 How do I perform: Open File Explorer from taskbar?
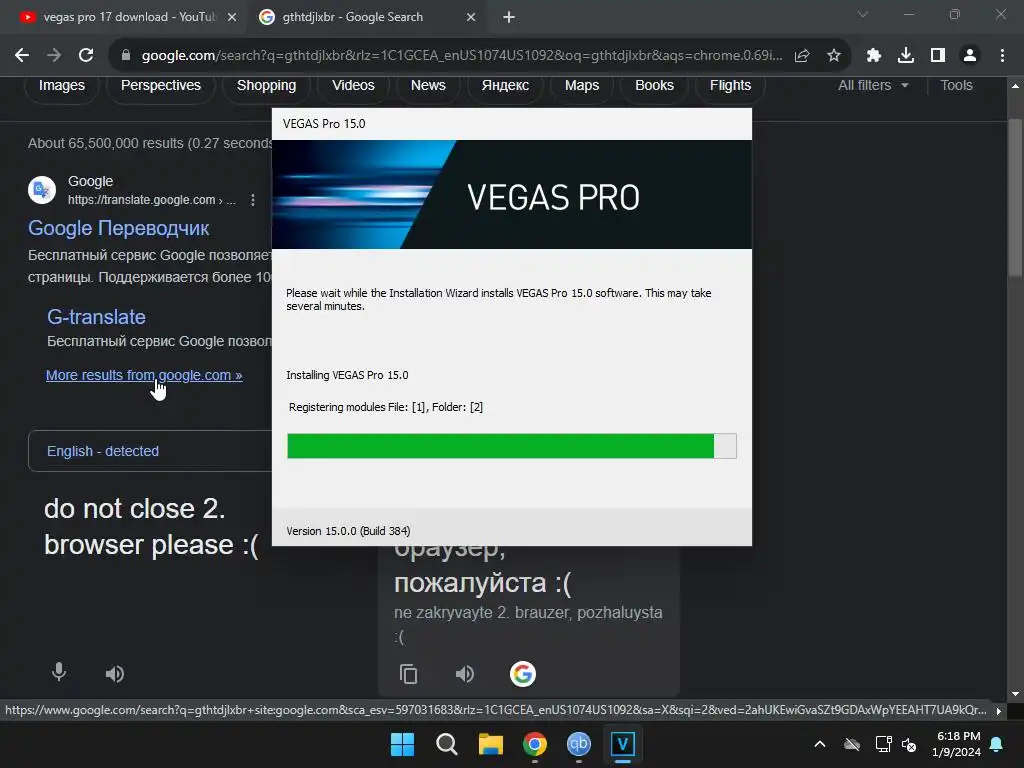[x=490, y=744]
